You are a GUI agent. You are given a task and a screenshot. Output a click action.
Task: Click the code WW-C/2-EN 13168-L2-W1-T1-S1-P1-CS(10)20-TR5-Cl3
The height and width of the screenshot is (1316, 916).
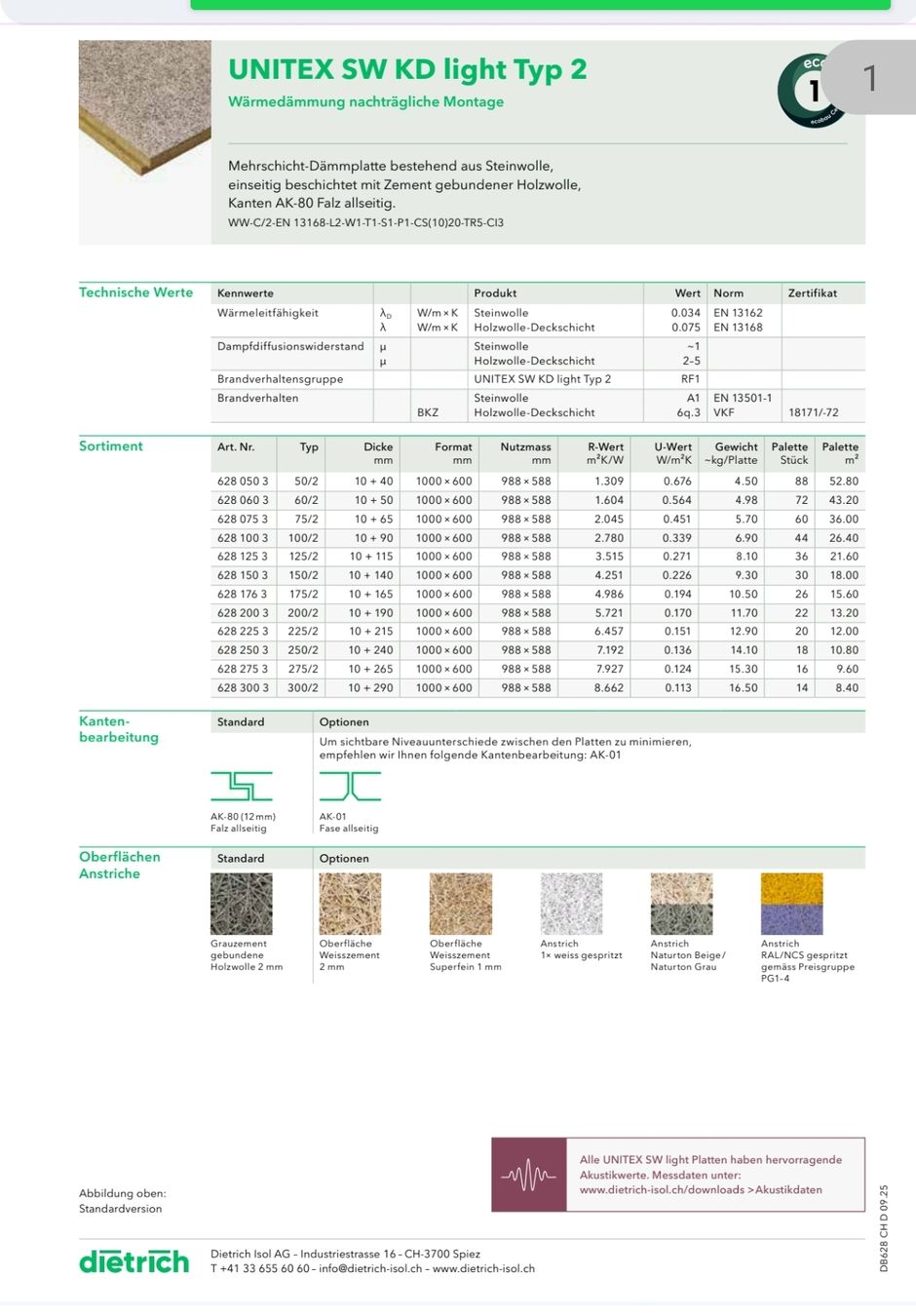365,222
